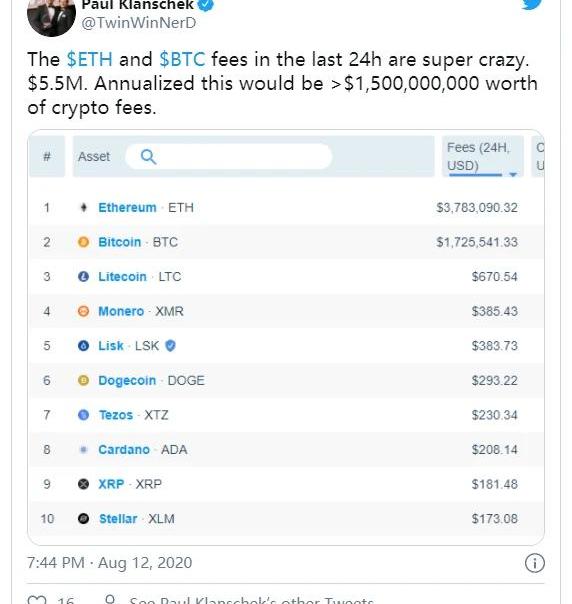Open the $BTC cashtag link
The image size is (572, 604).
[182, 60]
